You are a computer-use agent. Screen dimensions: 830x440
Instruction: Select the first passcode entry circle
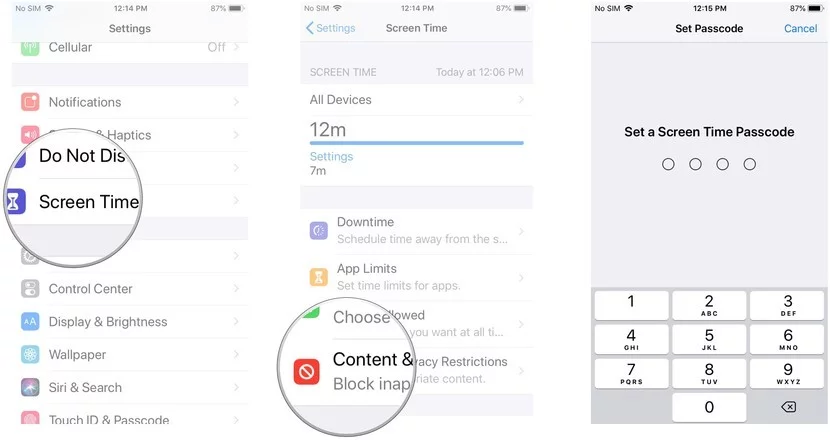(x=668, y=164)
